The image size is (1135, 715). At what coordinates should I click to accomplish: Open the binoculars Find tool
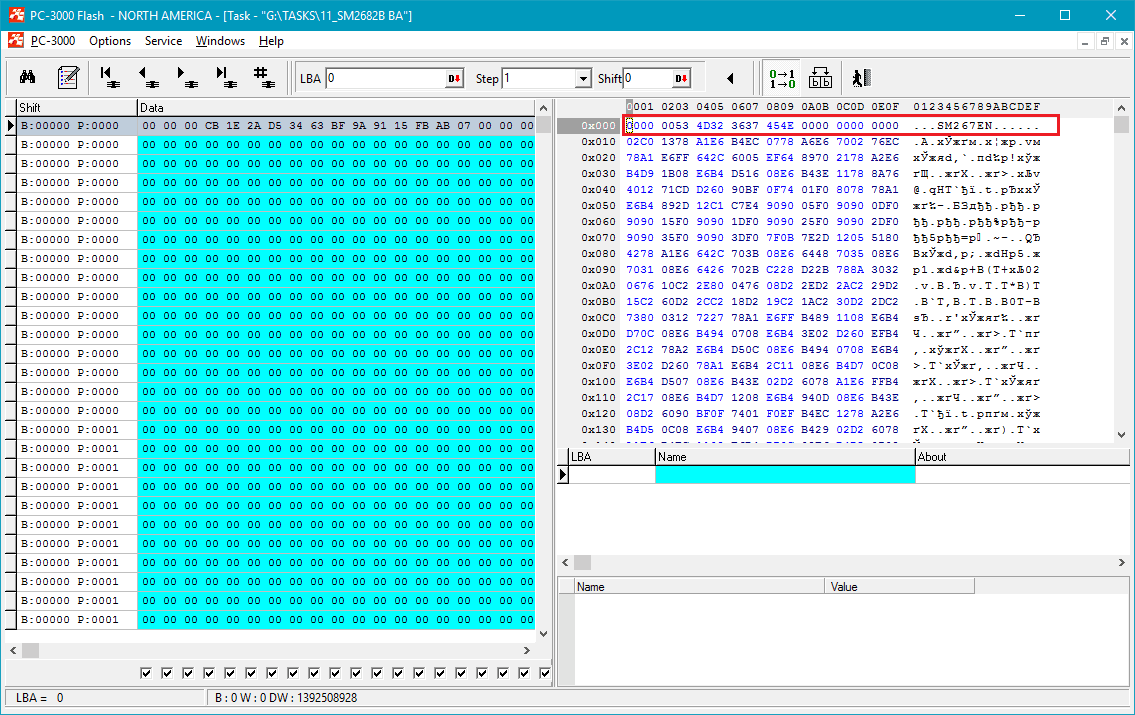click(28, 77)
